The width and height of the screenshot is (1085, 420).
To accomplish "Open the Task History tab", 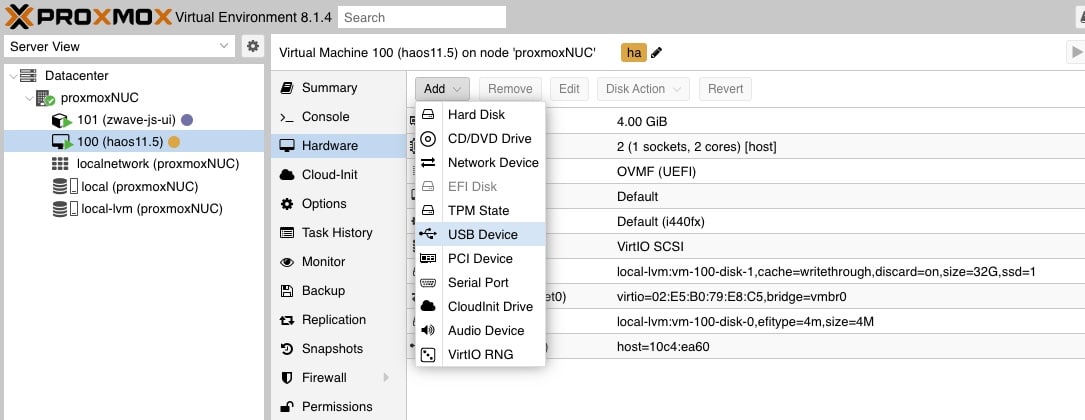I will (338, 232).
